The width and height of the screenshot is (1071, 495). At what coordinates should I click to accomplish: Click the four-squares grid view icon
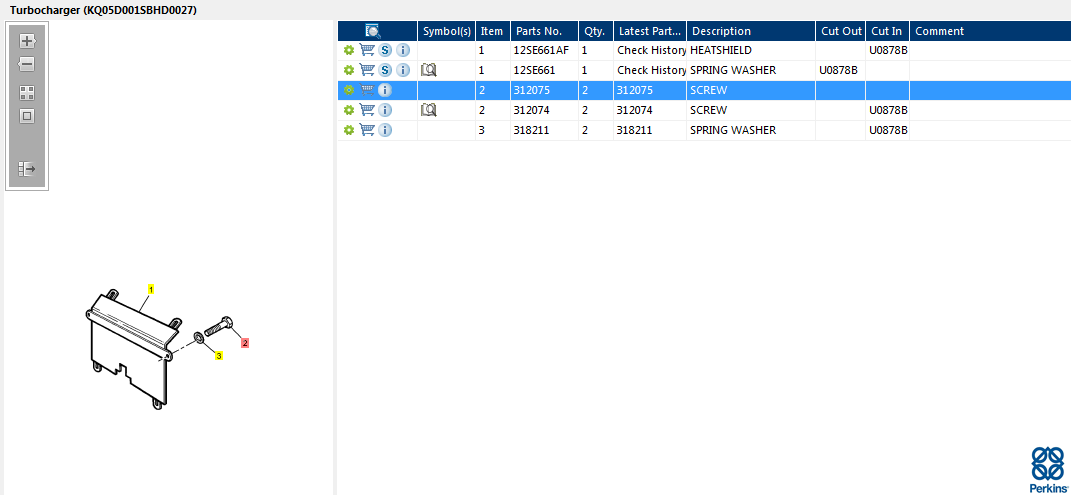(27, 93)
